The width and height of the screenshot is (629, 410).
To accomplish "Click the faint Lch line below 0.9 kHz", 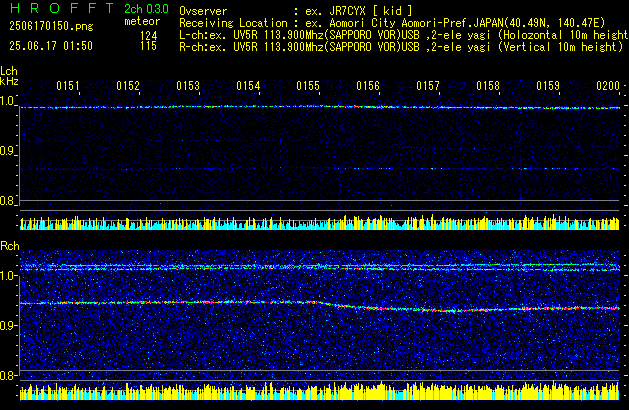I will coord(320,168).
